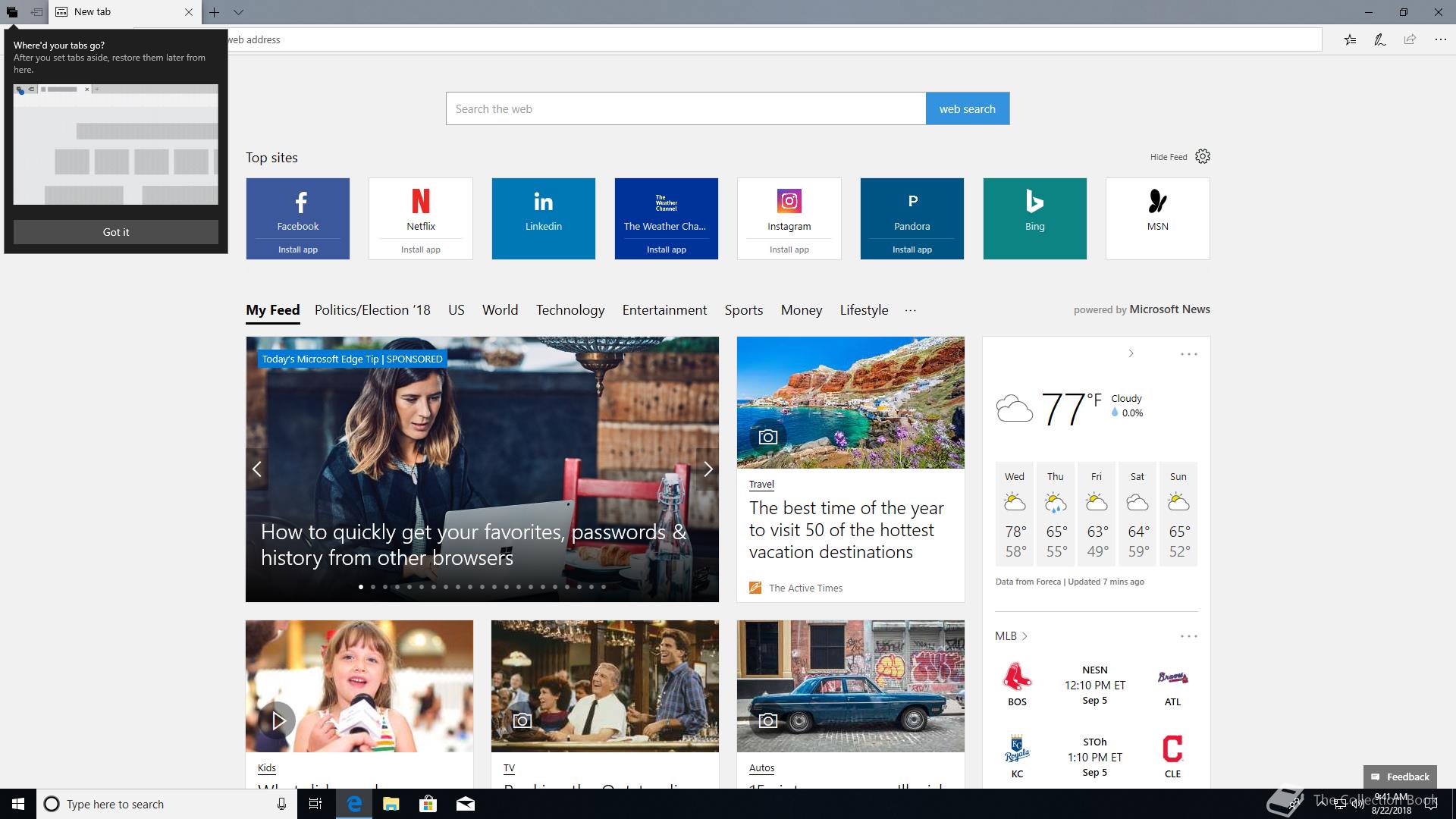Click the set these tabs aside icon
Screen dimensions: 1456x819
tap(36, 12)
